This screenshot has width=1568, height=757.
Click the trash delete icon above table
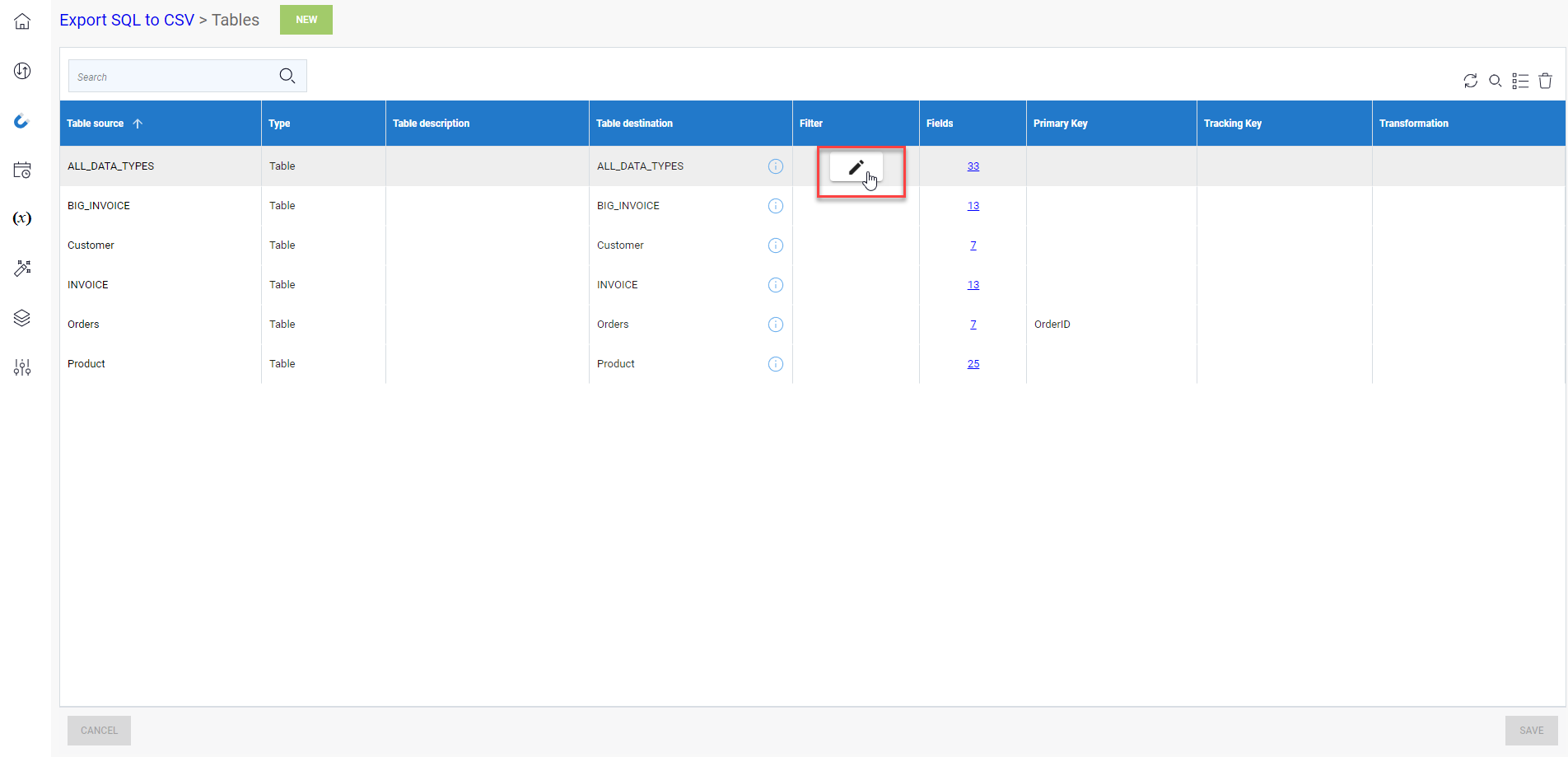[1545, 81]
